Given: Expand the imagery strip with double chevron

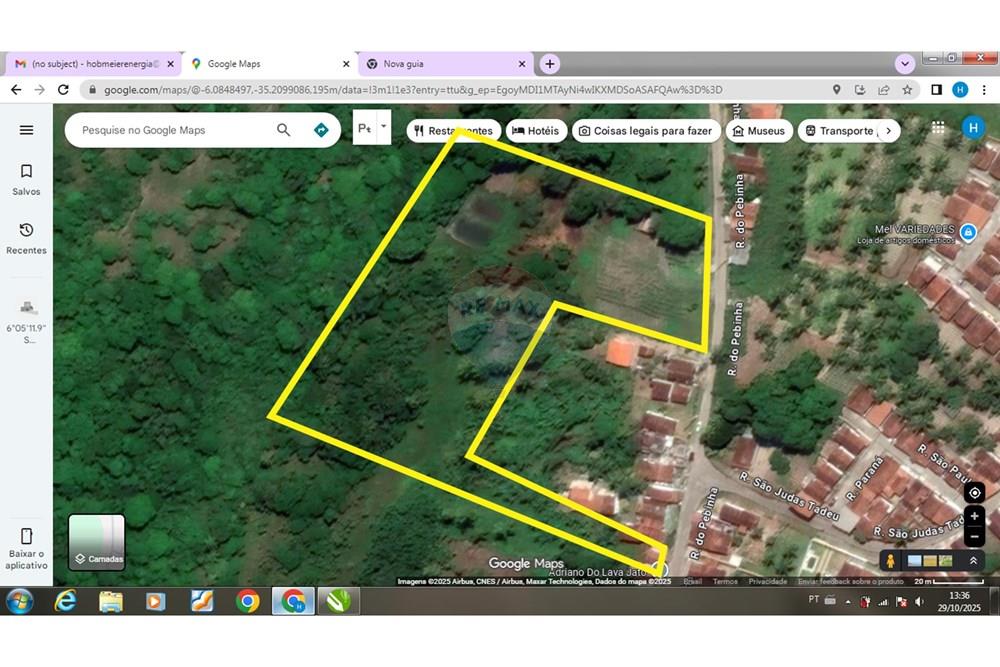Looking at the screenshot, I should (x=973, y=561).
